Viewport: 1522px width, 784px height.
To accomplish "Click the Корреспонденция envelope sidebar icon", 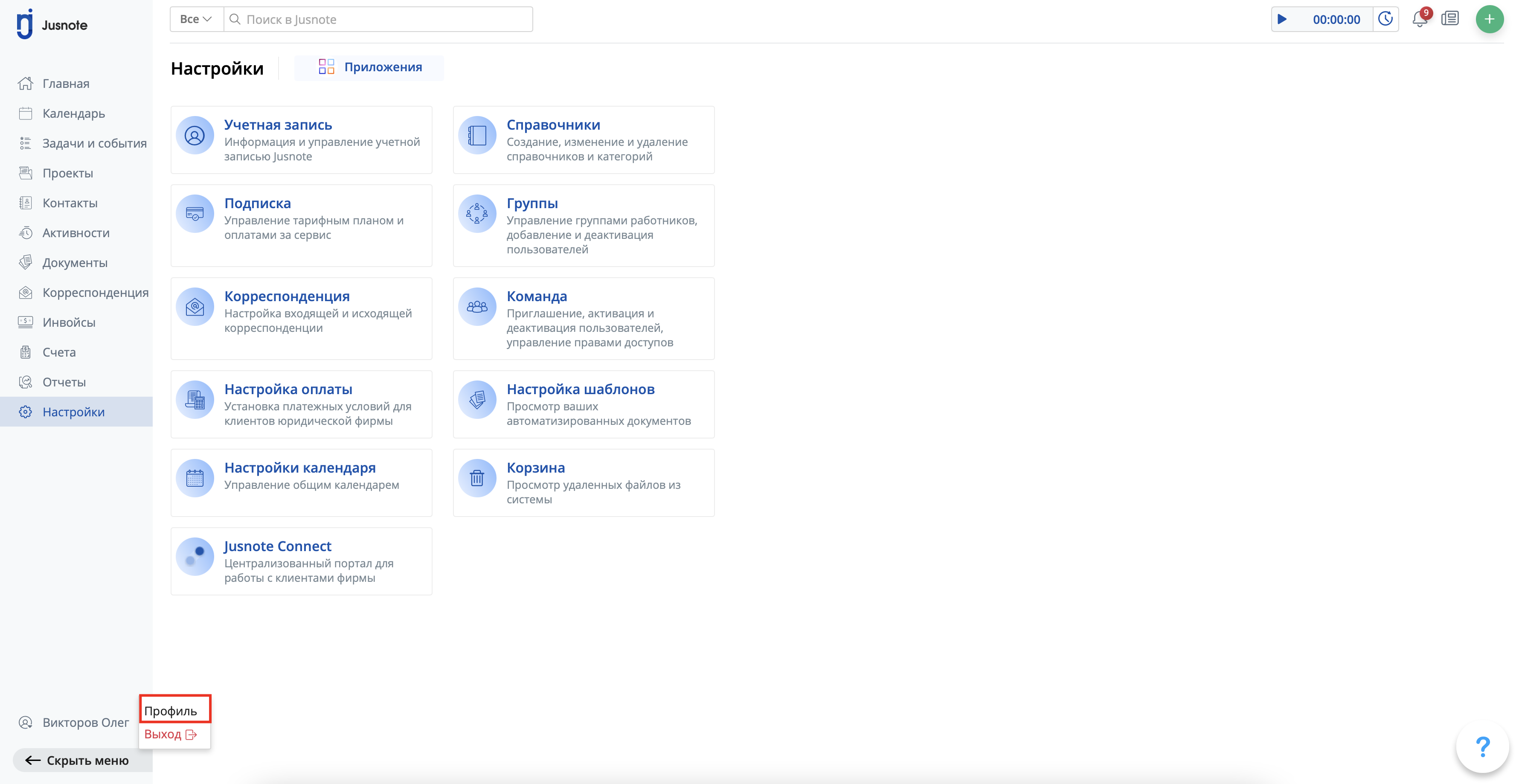I will (x=26, y=293).
